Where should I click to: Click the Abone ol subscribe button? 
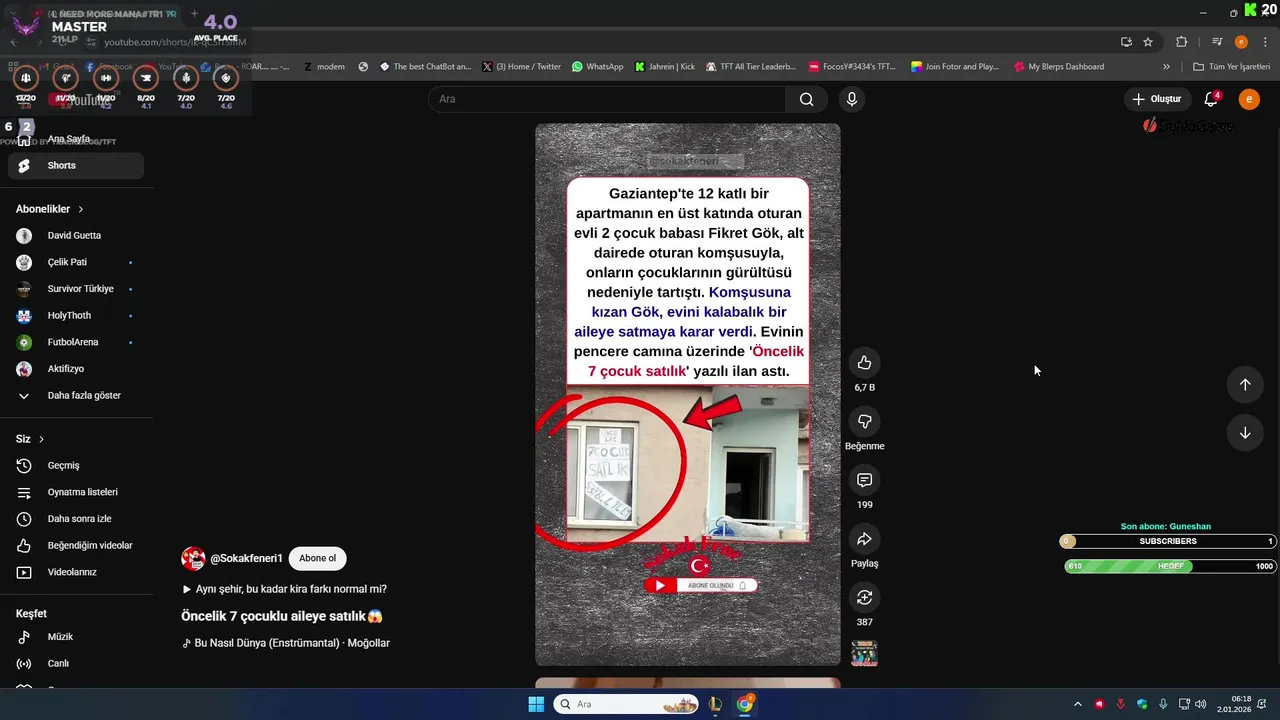(318, 558)
